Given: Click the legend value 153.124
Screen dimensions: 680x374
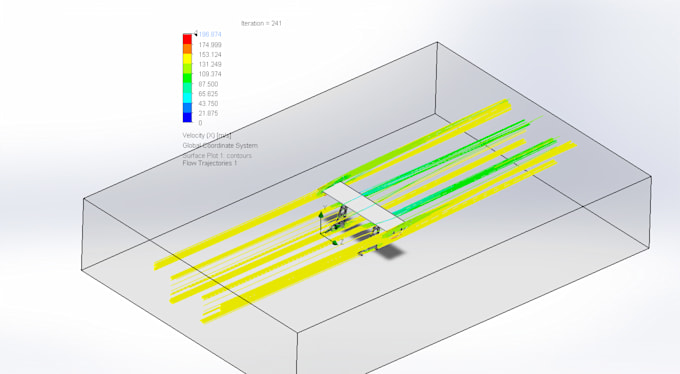Looking at the screenshot, I should [x=210, y=55].
